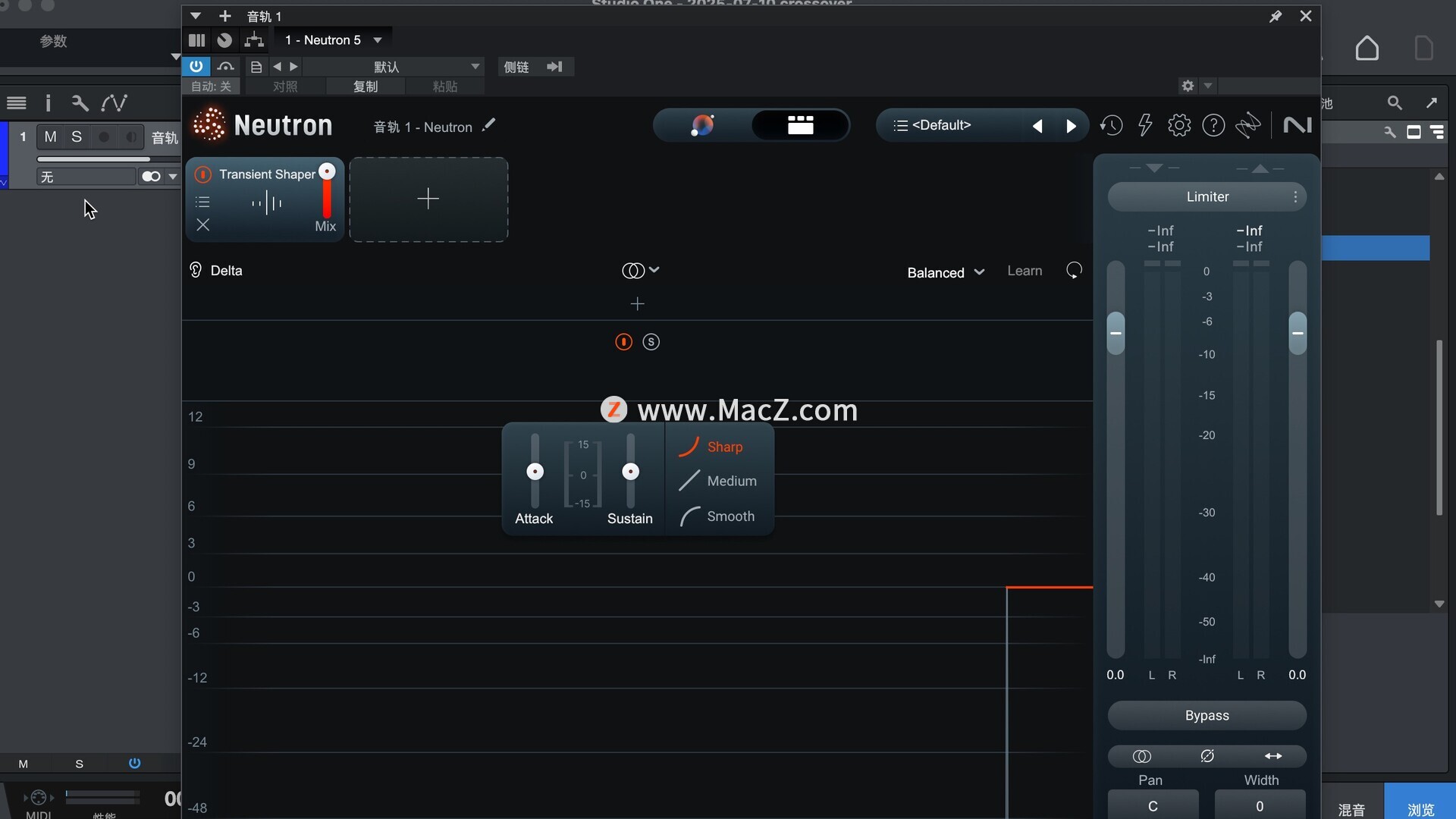Open the track list menu icon
The image size is (1456, 819).
(17, 102)
